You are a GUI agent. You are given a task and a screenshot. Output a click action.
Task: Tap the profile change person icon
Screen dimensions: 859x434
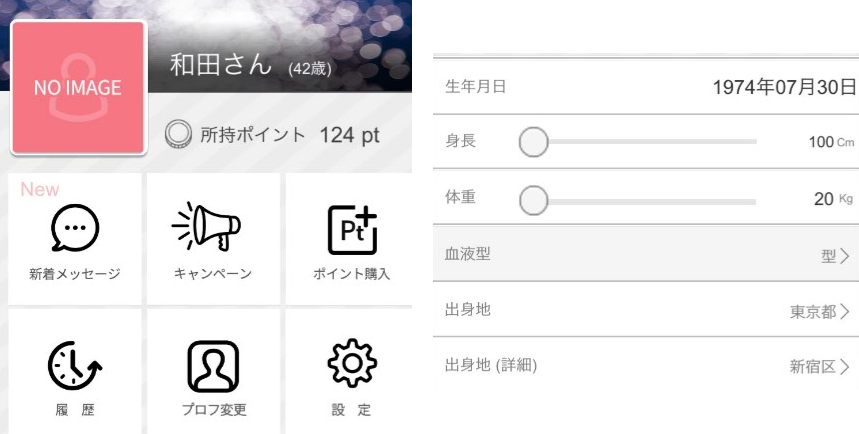(212, 365)
